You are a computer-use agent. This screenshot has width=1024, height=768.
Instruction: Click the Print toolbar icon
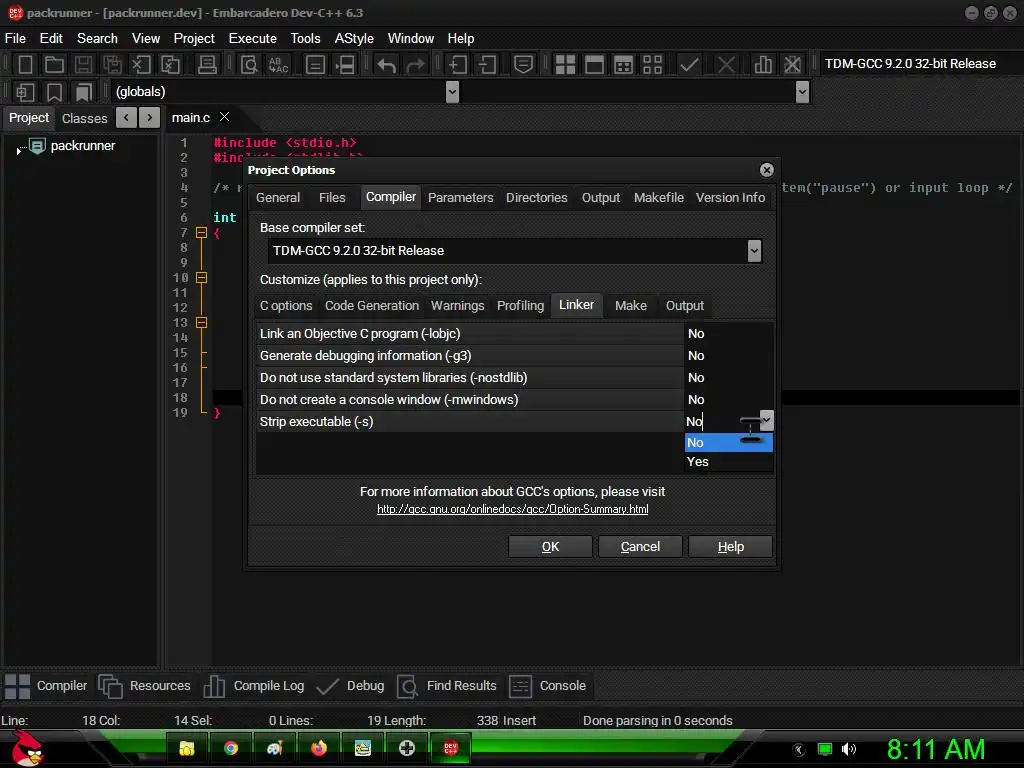(207, 64)
